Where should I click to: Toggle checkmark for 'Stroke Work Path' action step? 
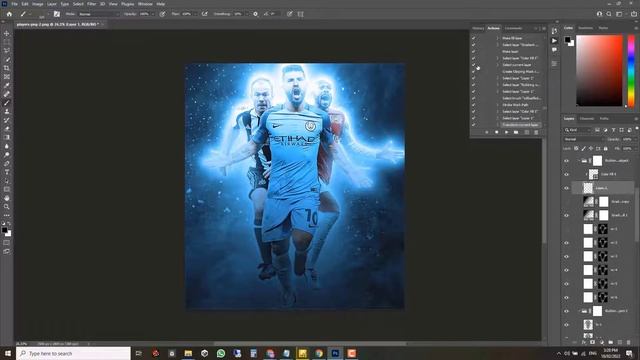(x=473, y=105)
